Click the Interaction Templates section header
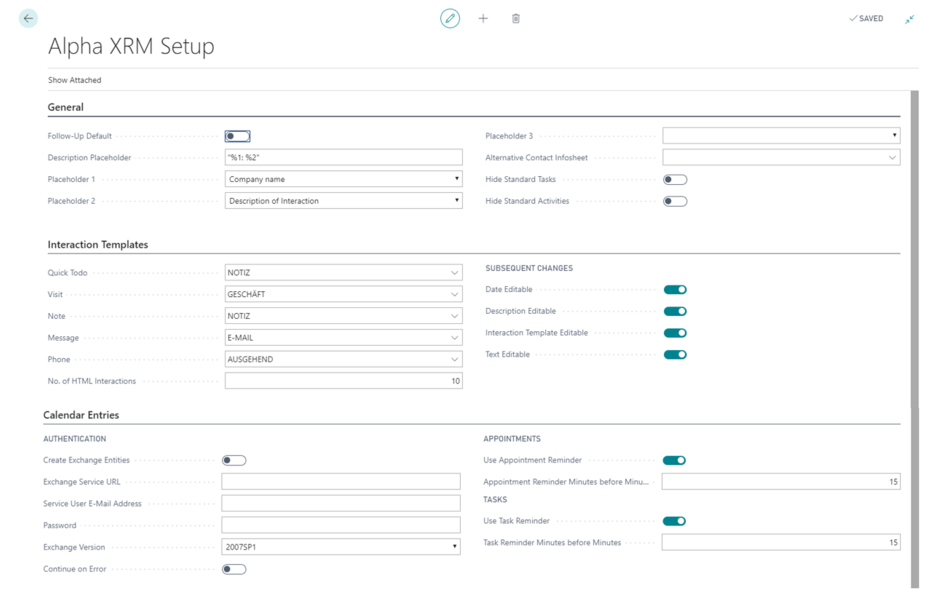940x605 pixels. pos(98,244)
